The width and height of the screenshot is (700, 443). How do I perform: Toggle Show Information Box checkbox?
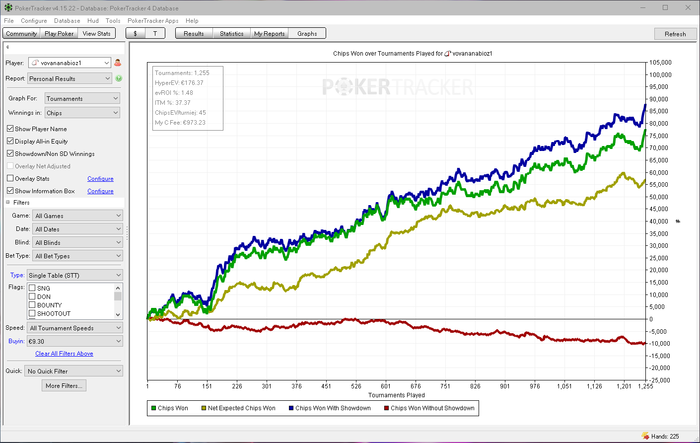click(10, 191)
